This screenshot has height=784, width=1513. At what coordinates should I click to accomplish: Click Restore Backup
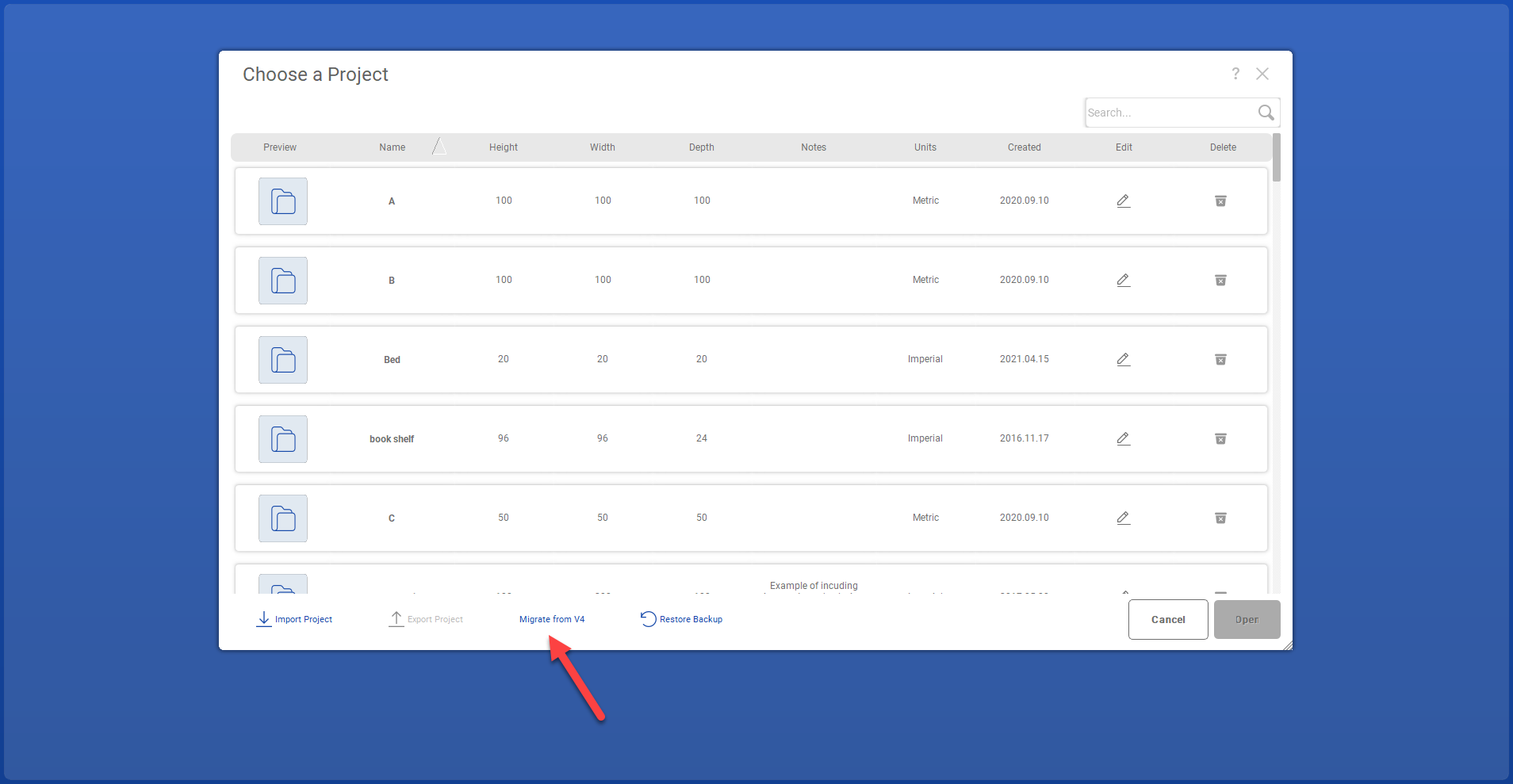pyautogui.click(x=682, y=619)
